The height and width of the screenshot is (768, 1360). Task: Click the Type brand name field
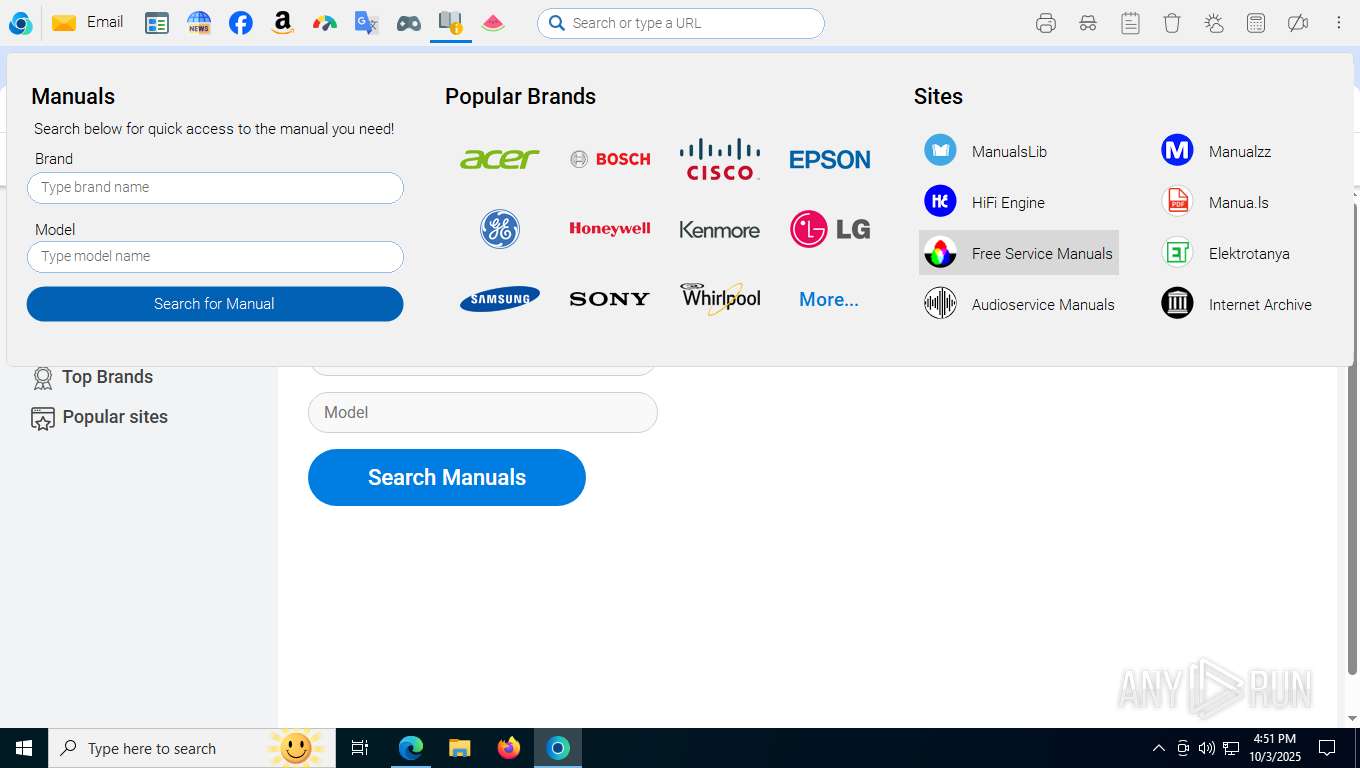215,187
